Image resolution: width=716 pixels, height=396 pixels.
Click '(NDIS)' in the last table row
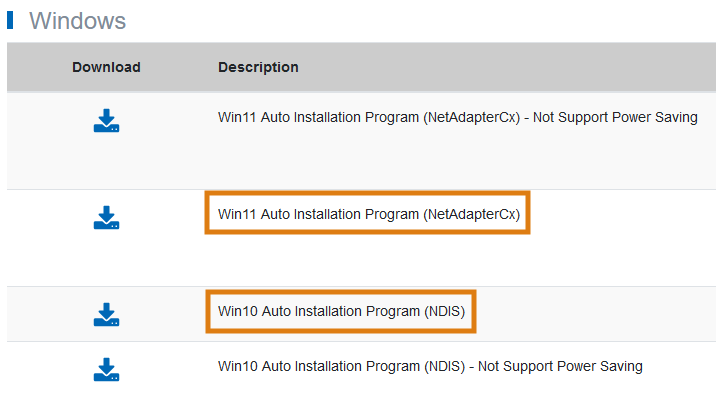click(x=444, y=366)
